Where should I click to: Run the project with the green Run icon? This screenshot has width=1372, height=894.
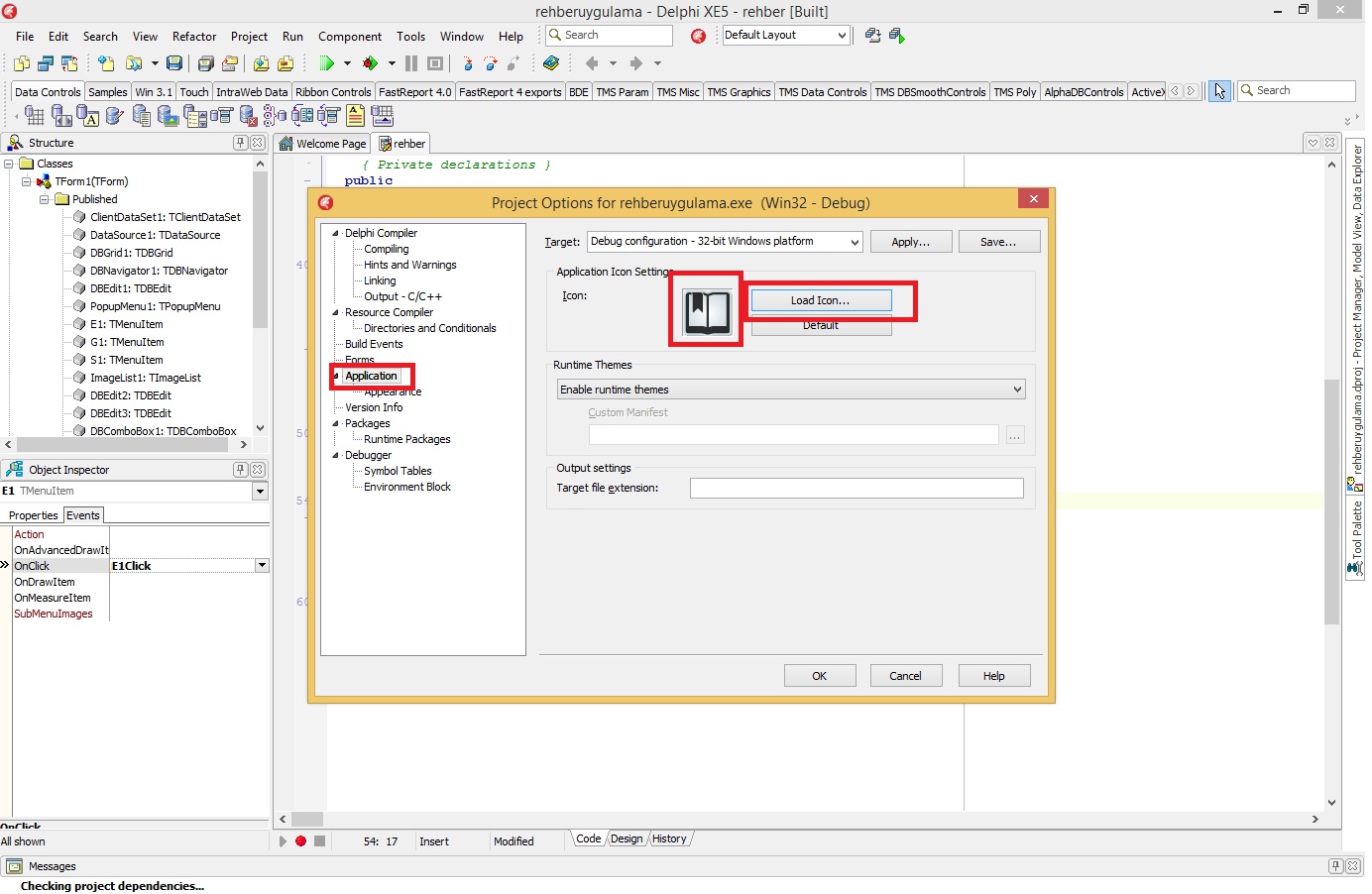[x=328, y=62]
